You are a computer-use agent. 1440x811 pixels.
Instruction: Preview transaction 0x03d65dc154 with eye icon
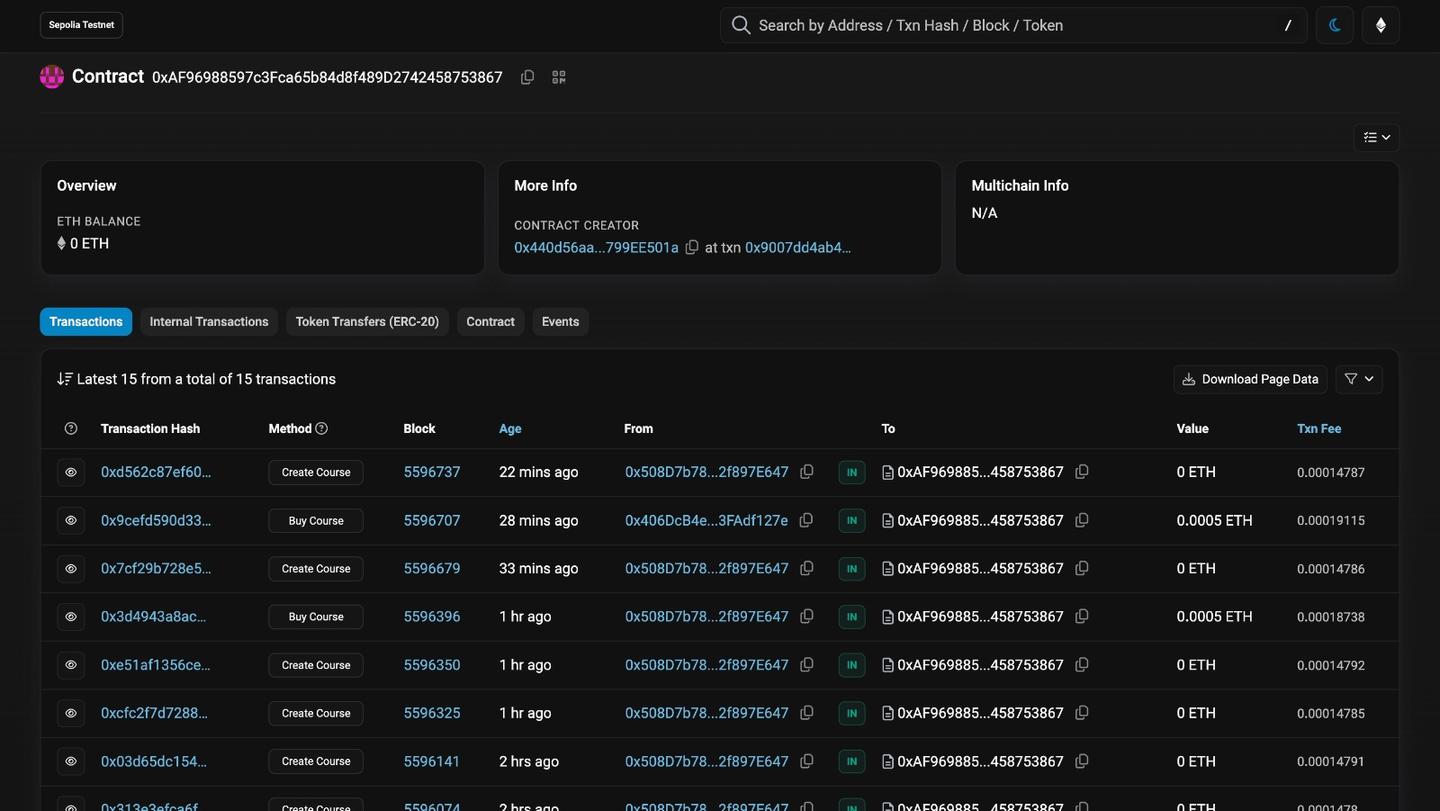pos(71,761)
